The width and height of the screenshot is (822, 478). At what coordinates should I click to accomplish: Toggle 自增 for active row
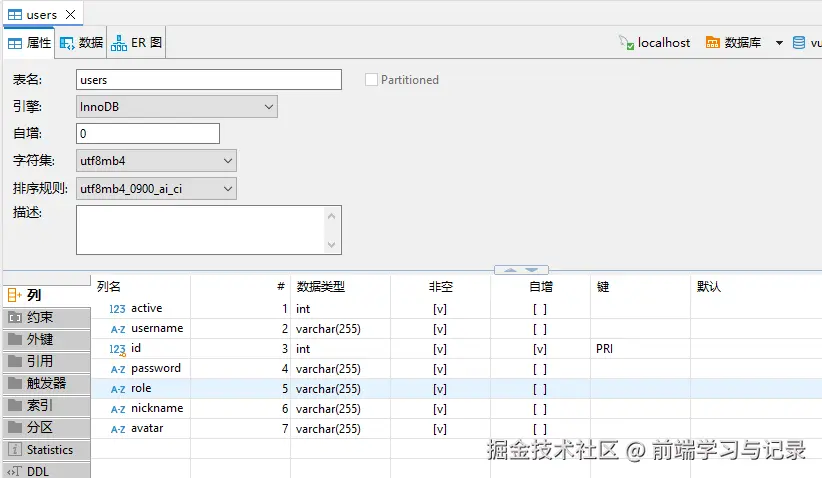540,309
